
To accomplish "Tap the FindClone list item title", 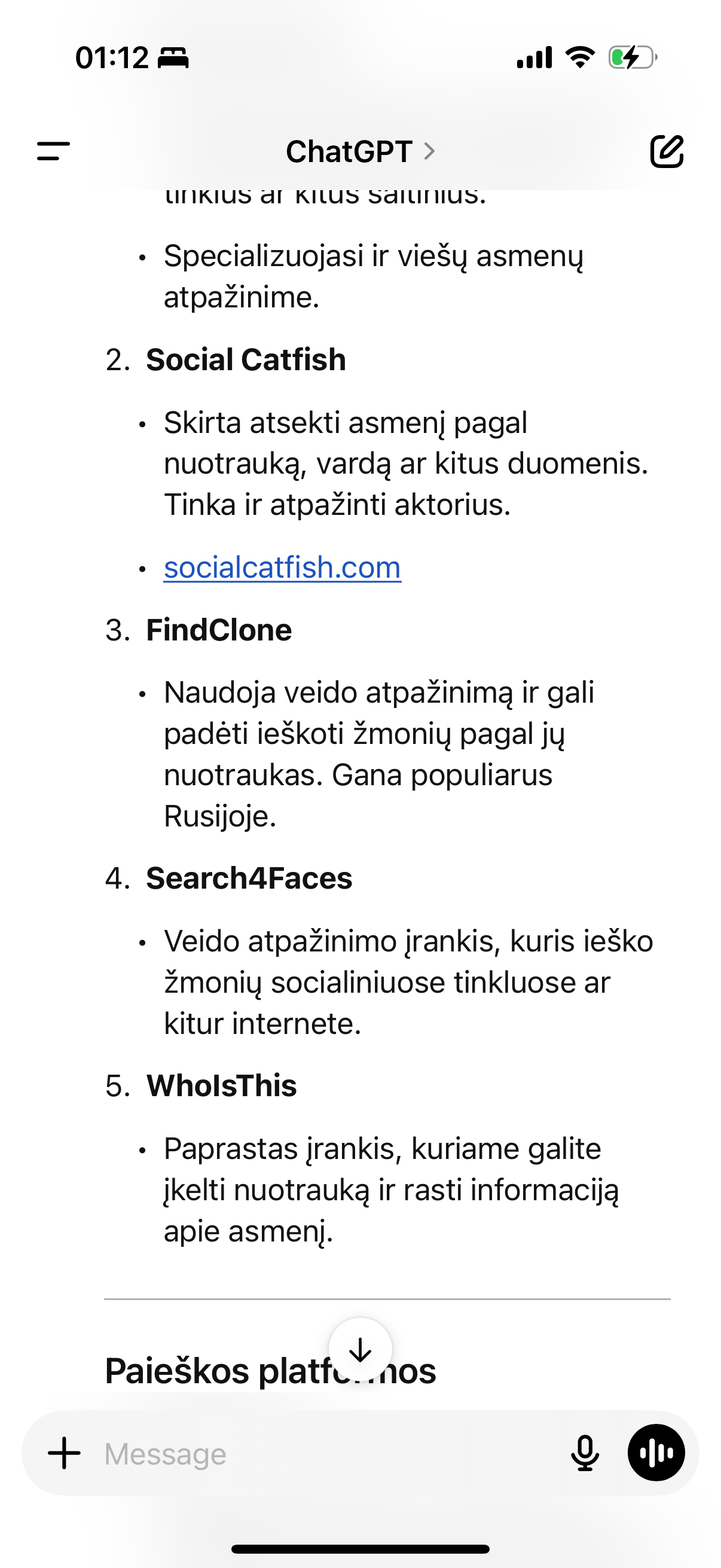I will tap(219, 630).
